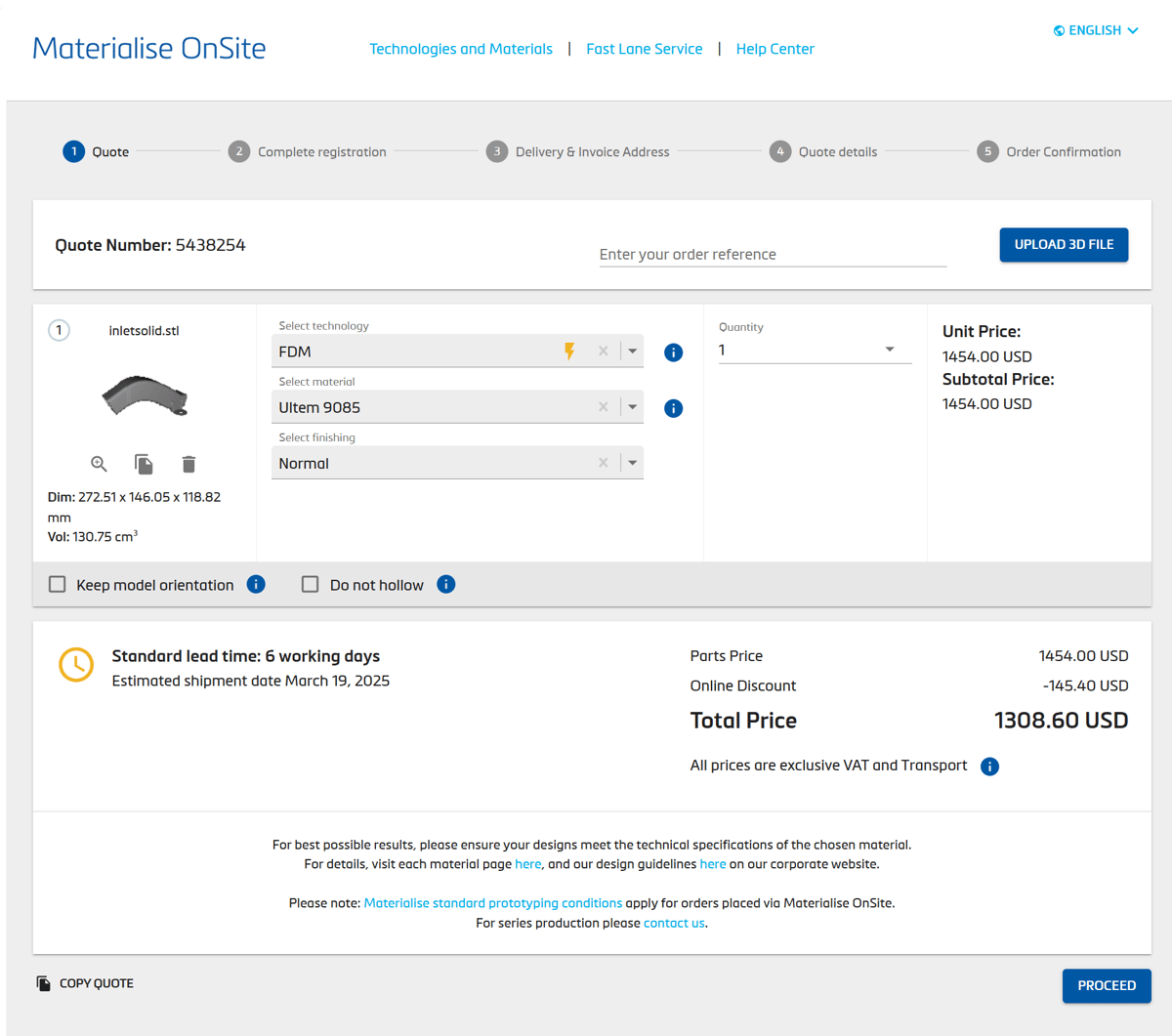
Task: Duplicate the inletsolid.stl part
Action: 144,464
